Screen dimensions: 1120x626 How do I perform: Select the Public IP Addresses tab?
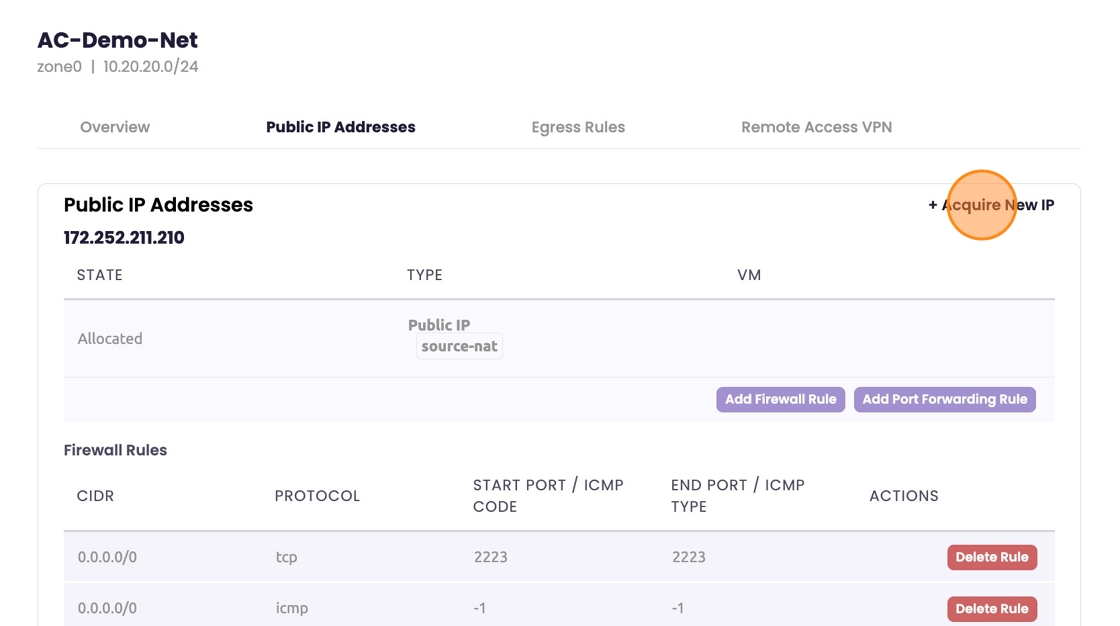coord(340,127)
